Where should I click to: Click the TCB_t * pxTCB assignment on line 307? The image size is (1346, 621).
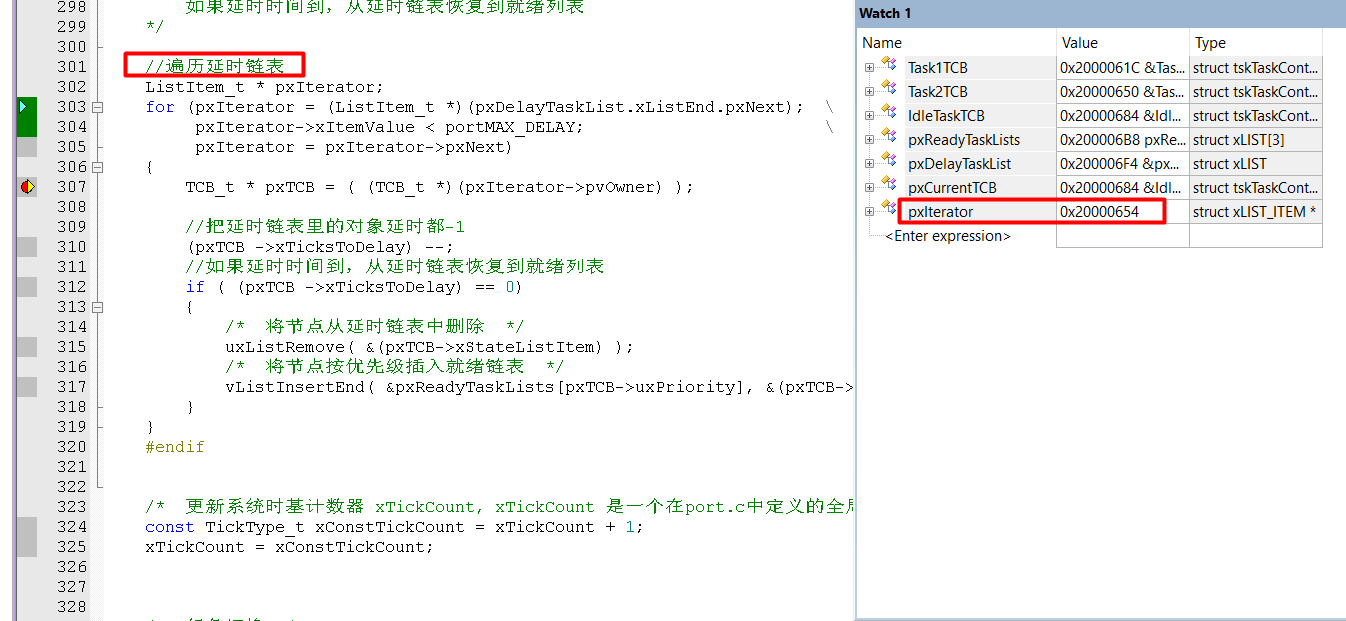pyautogui.click(x=439, y=187)
